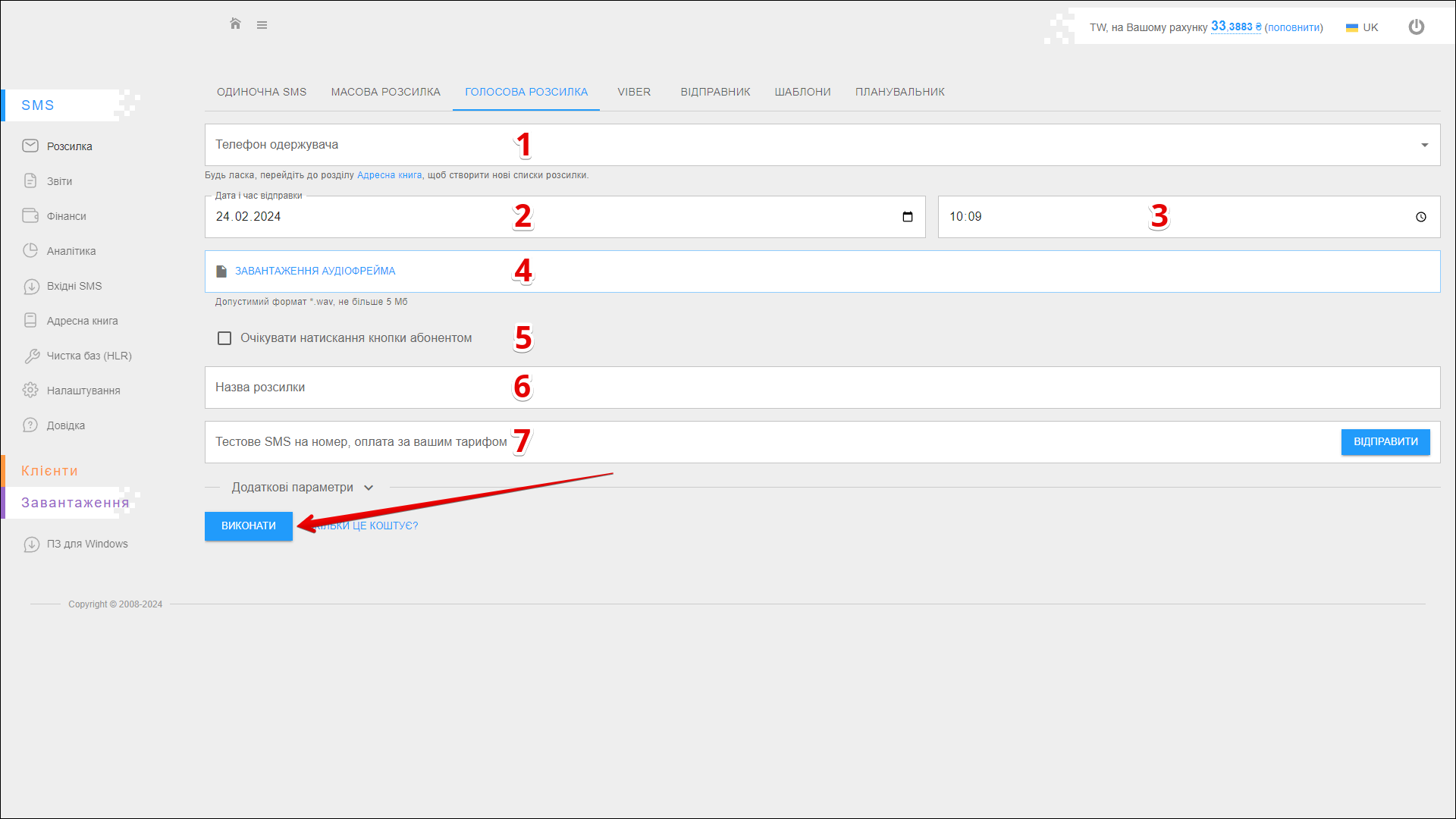The height and width of the screenshot is (819, 1456).
Task: Open the VIBER tab
Action: pyautogui.click(x=633, y=92)
